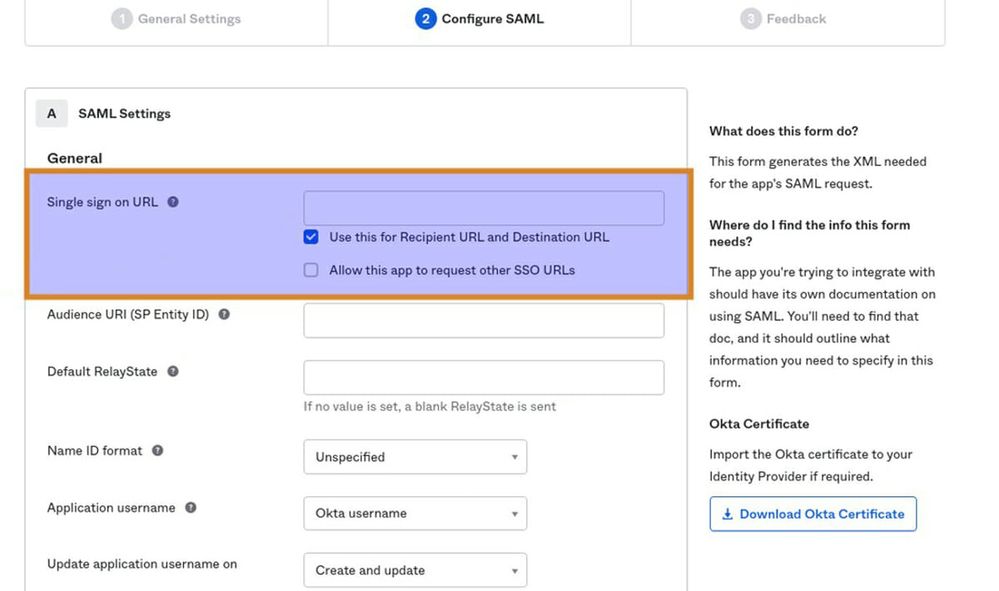Click help icon next to Application username
This screenshot has height=591, width=999.
[190, 508]
